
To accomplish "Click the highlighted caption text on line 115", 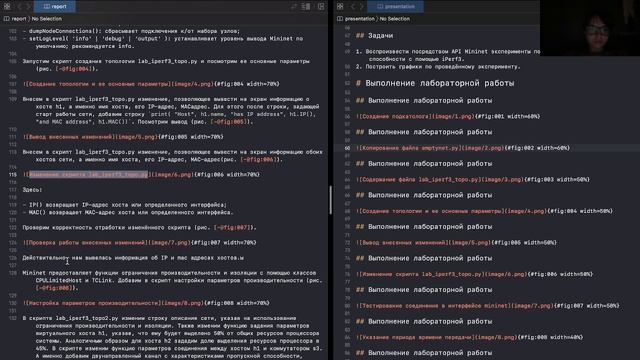I will pos(89,174).
